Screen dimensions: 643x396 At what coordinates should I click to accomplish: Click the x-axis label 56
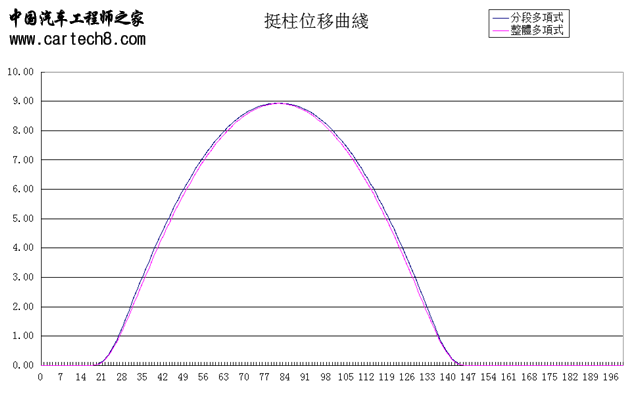click(x=203, y=377)
